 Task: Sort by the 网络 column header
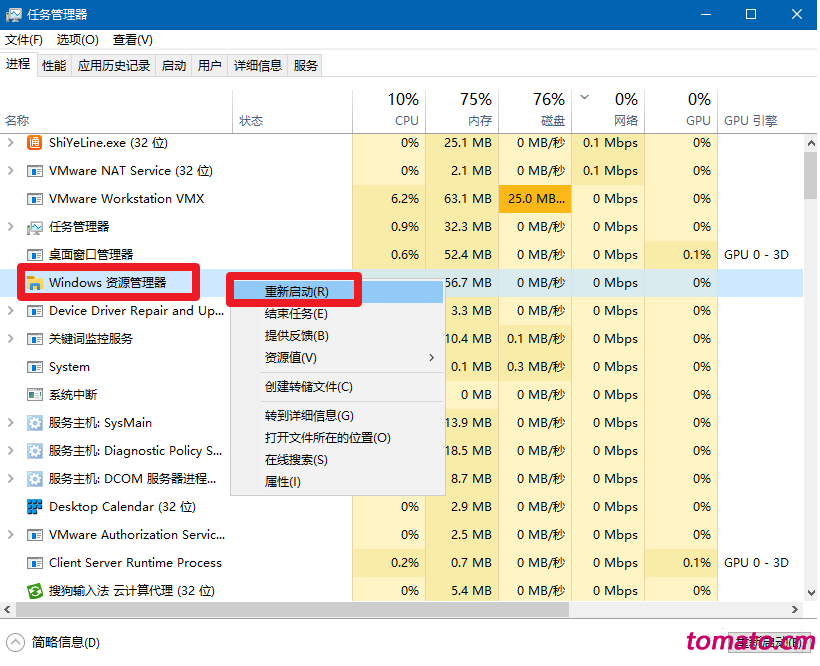(x=608, y=111)
